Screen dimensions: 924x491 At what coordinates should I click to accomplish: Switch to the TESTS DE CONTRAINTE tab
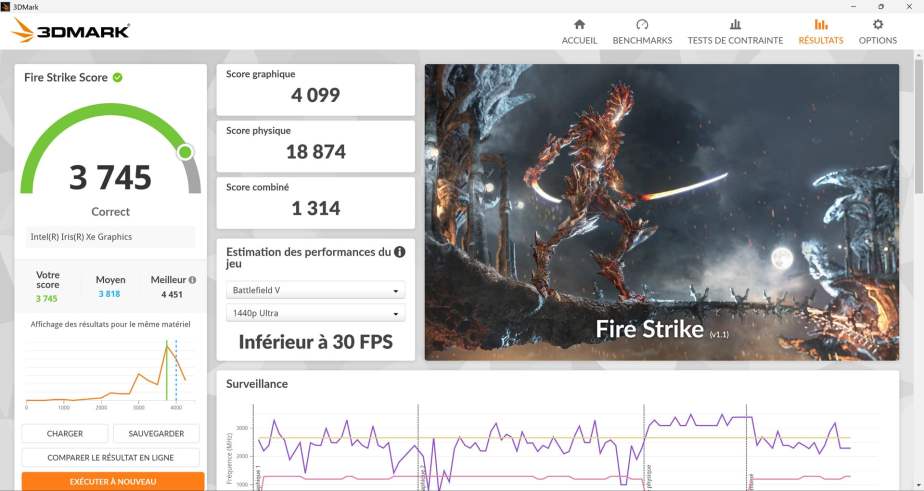(735, 41)
